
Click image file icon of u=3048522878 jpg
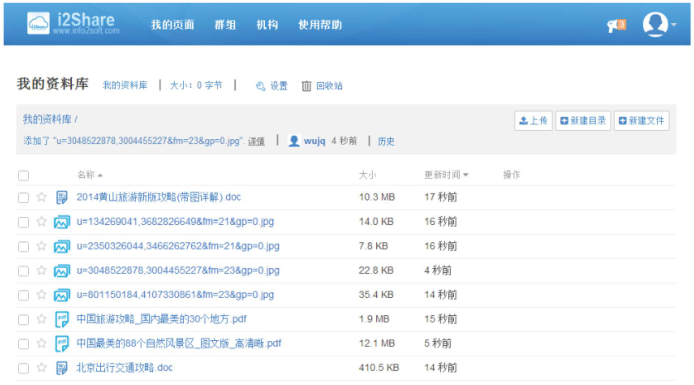tap(62, 271)
